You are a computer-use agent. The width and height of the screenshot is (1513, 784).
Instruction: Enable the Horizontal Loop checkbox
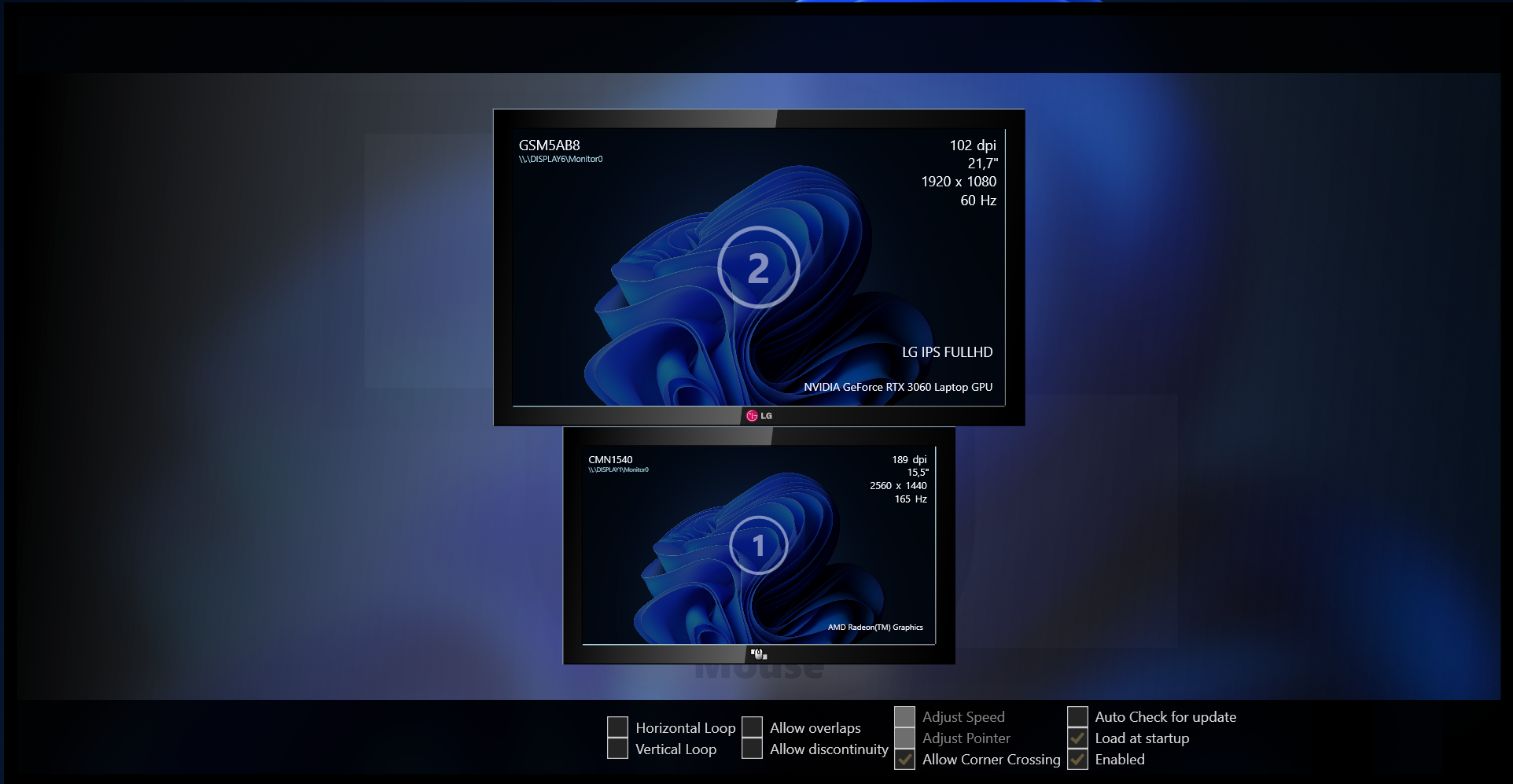[x=617, y=727]
